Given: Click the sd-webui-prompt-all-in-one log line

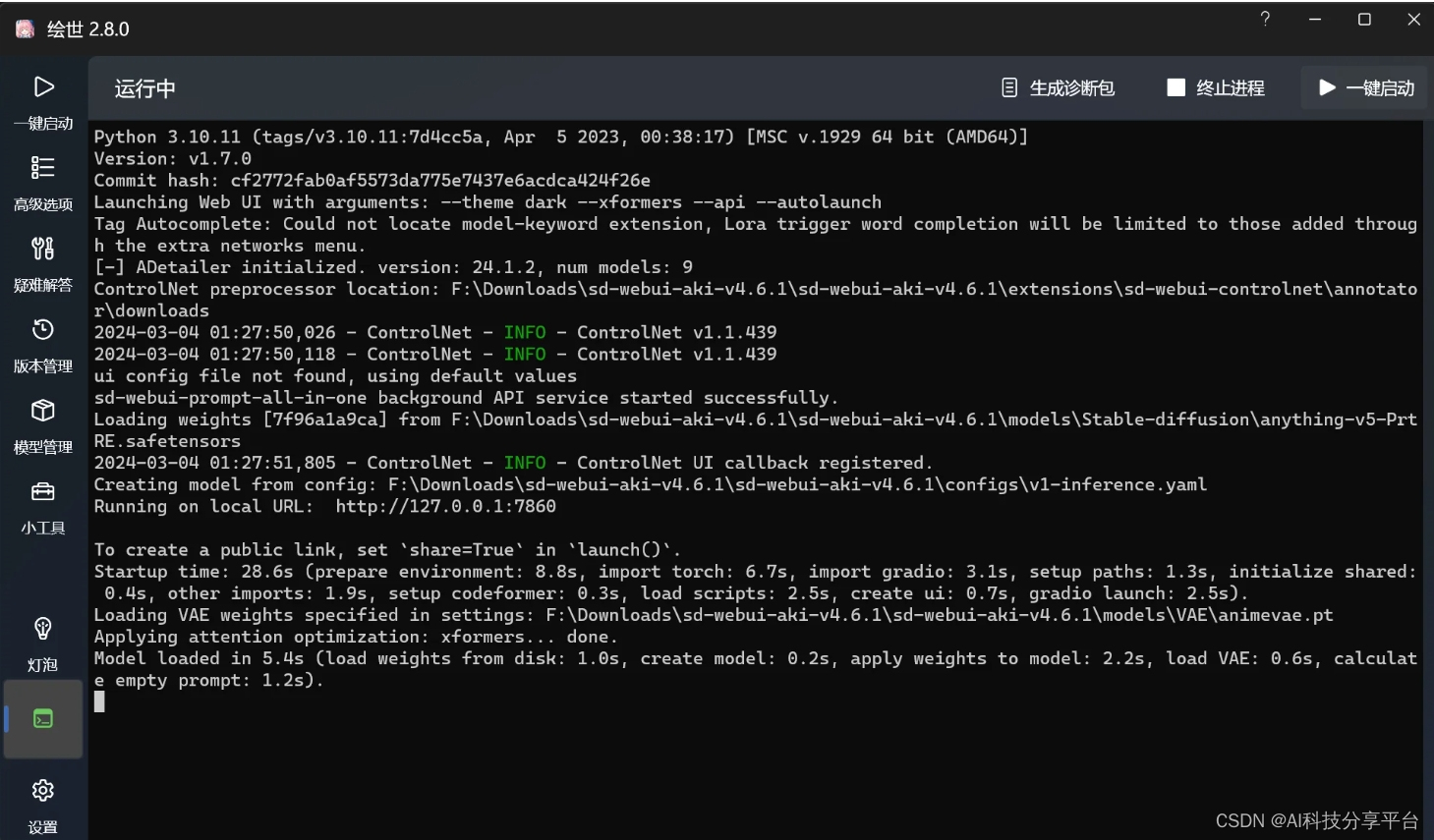Looking at the screenshot, I should point(466,397).
